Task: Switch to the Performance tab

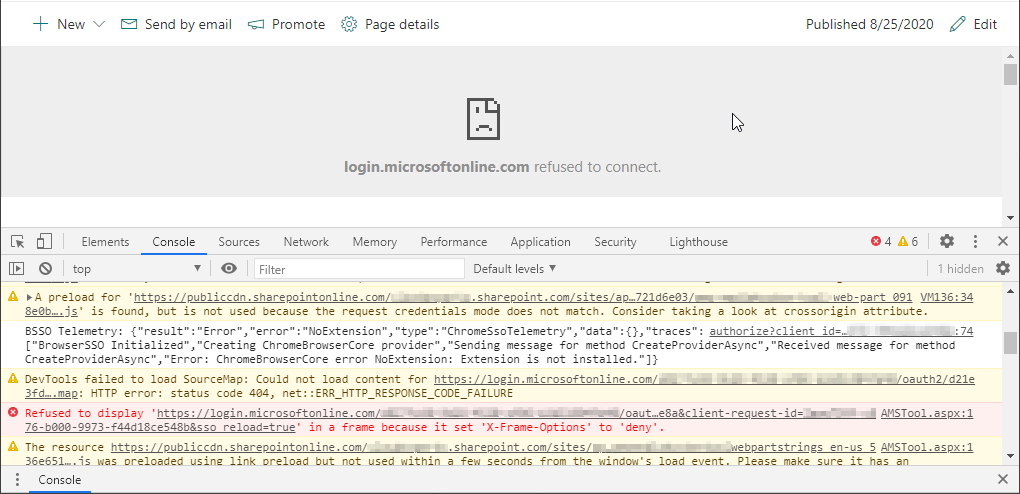Action: [x=453, y=242]
